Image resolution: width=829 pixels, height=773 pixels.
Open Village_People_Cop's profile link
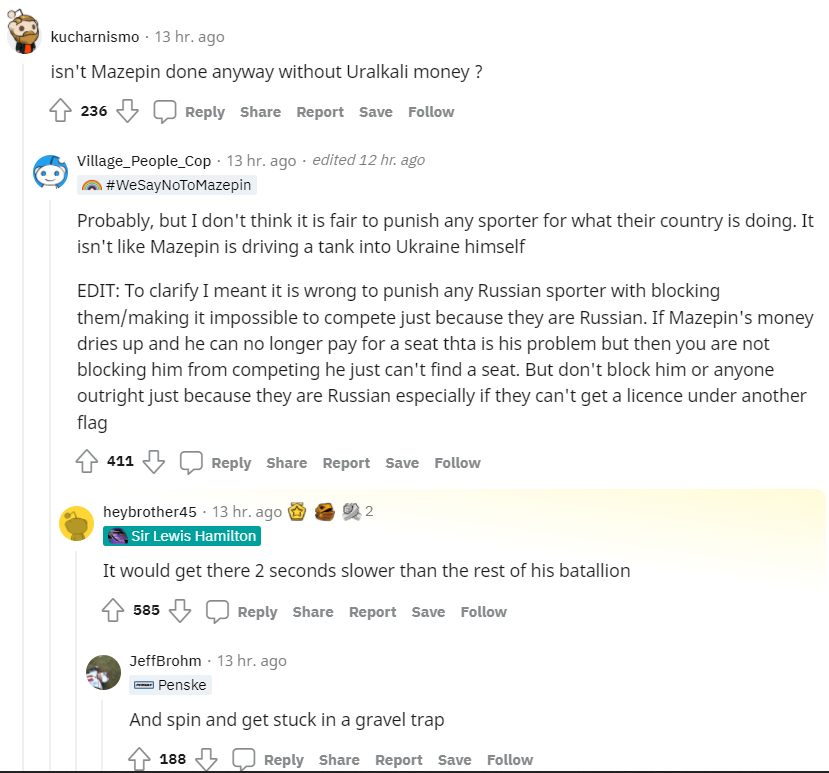pos(144,160)
